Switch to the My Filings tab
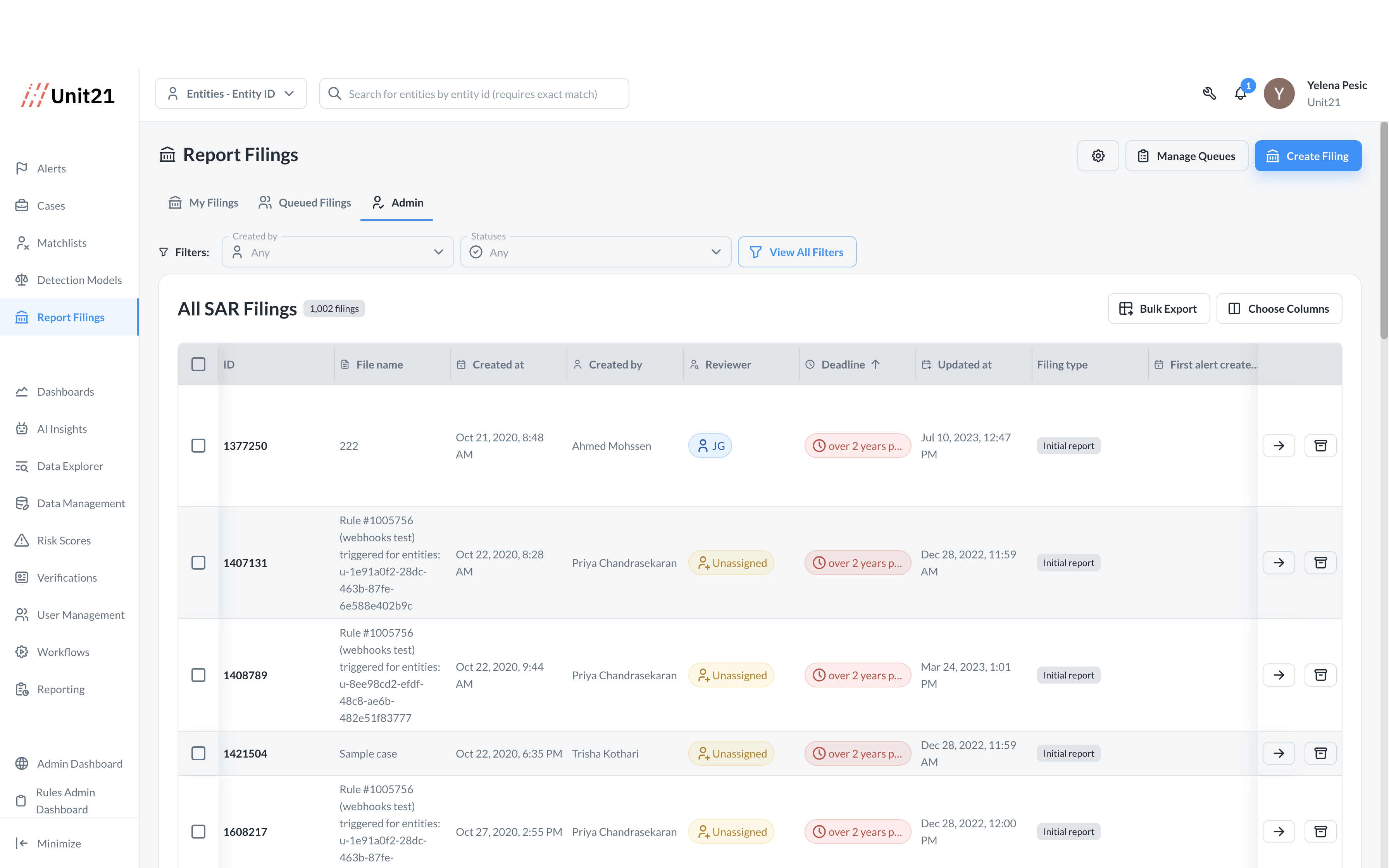This screenshot has width=1389, height=868. pos(204,203)
